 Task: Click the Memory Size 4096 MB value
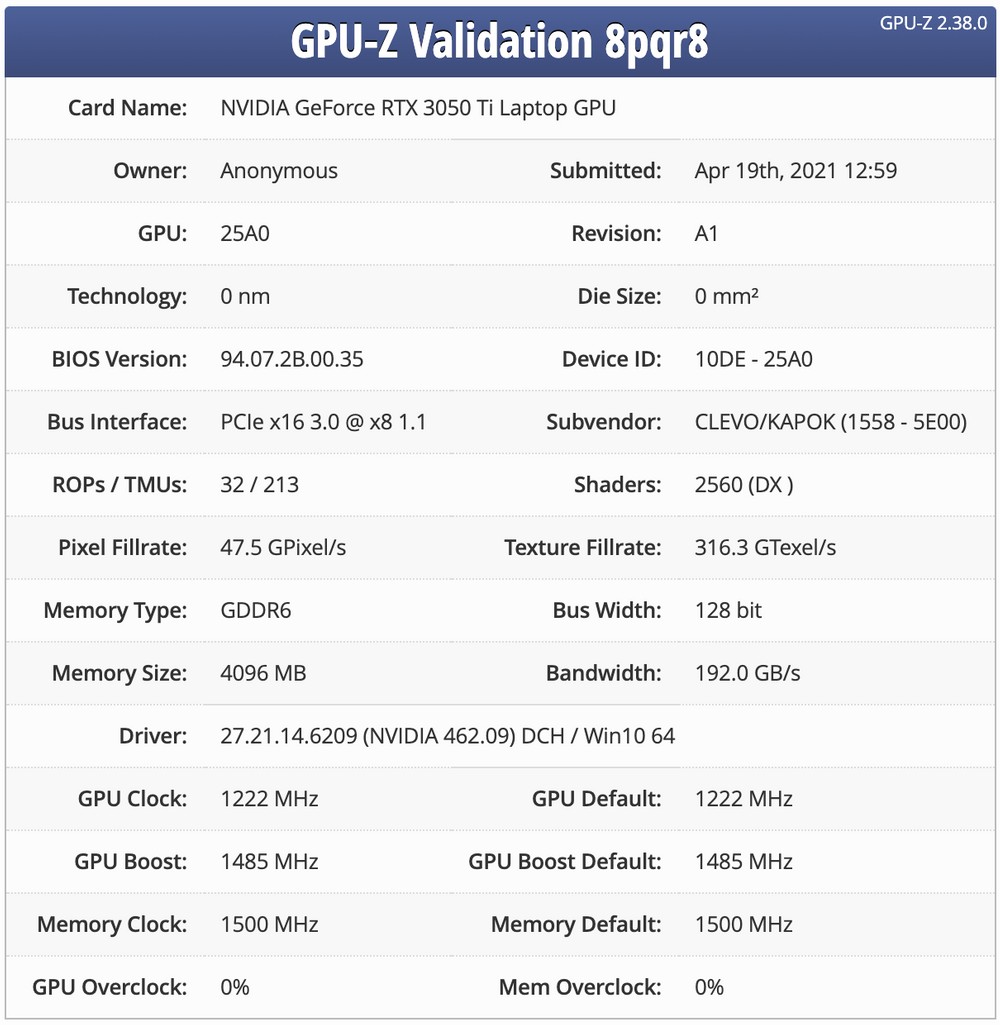coord(263,673)
